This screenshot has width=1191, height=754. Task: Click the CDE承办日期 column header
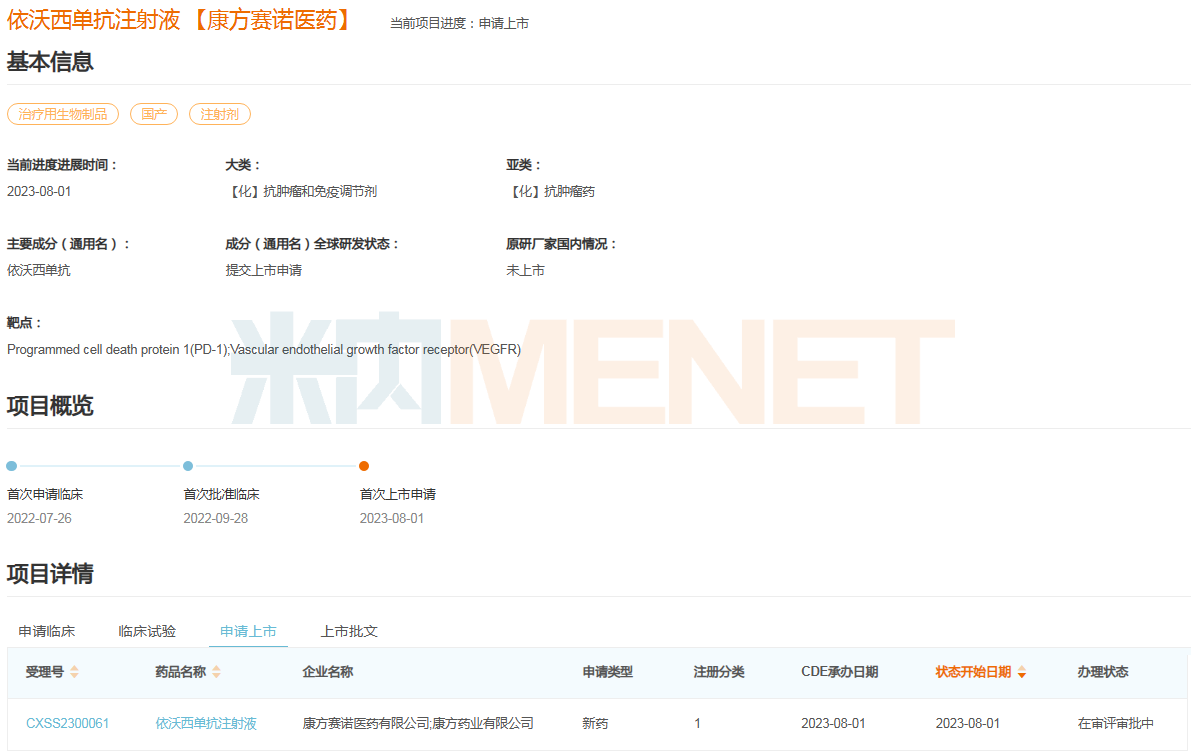(x=839, y=672)
